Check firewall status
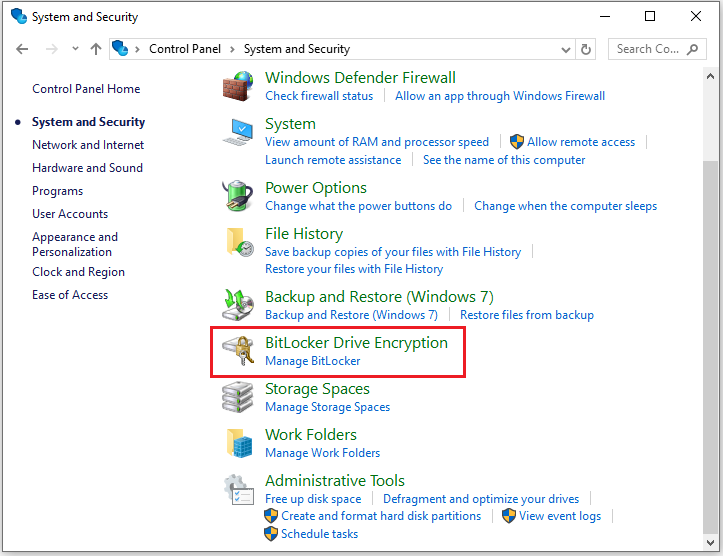The width and height of the screenshot is (723, 556). (319, 96)
